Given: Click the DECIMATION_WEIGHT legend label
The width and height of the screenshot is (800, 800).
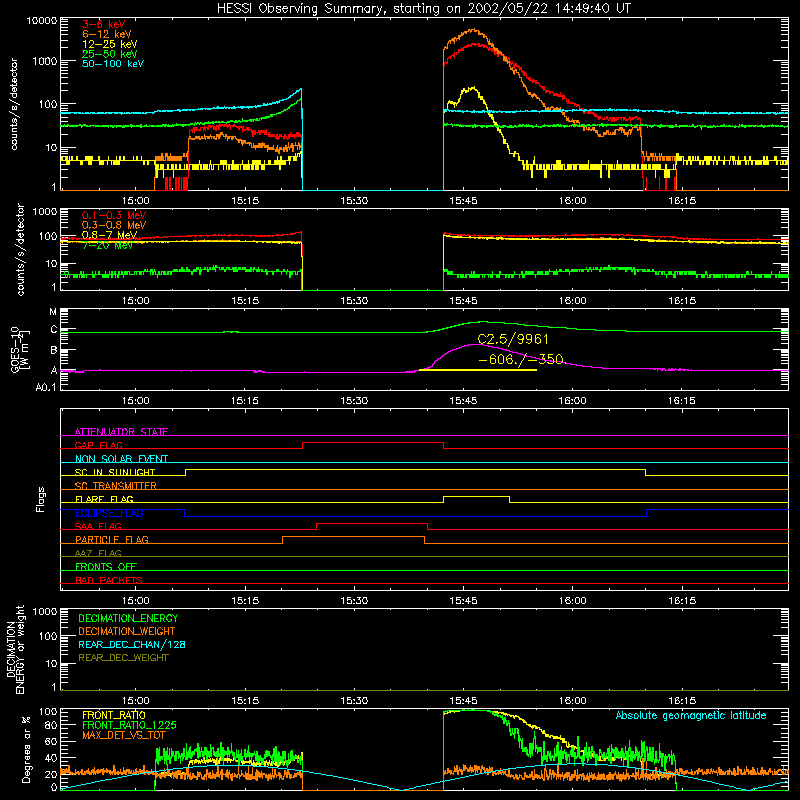Looking at the screenshot, I should (x=127, y=631).
